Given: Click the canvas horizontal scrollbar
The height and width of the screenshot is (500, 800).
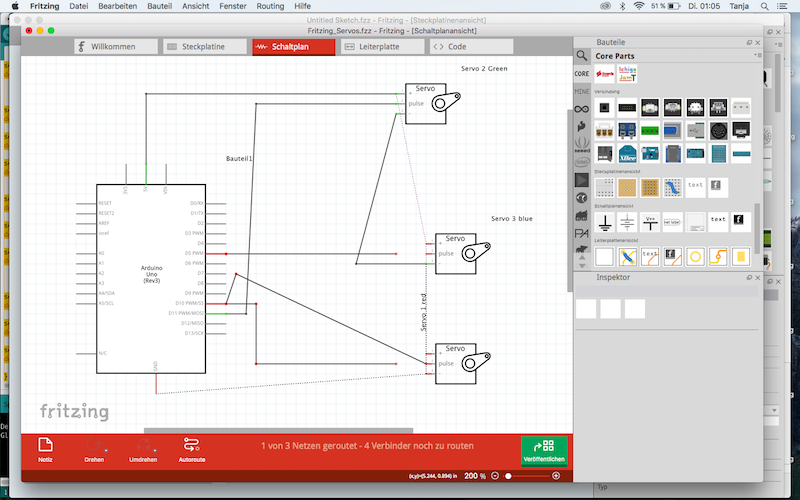Looking at the screenshot, I should [279, 431].
